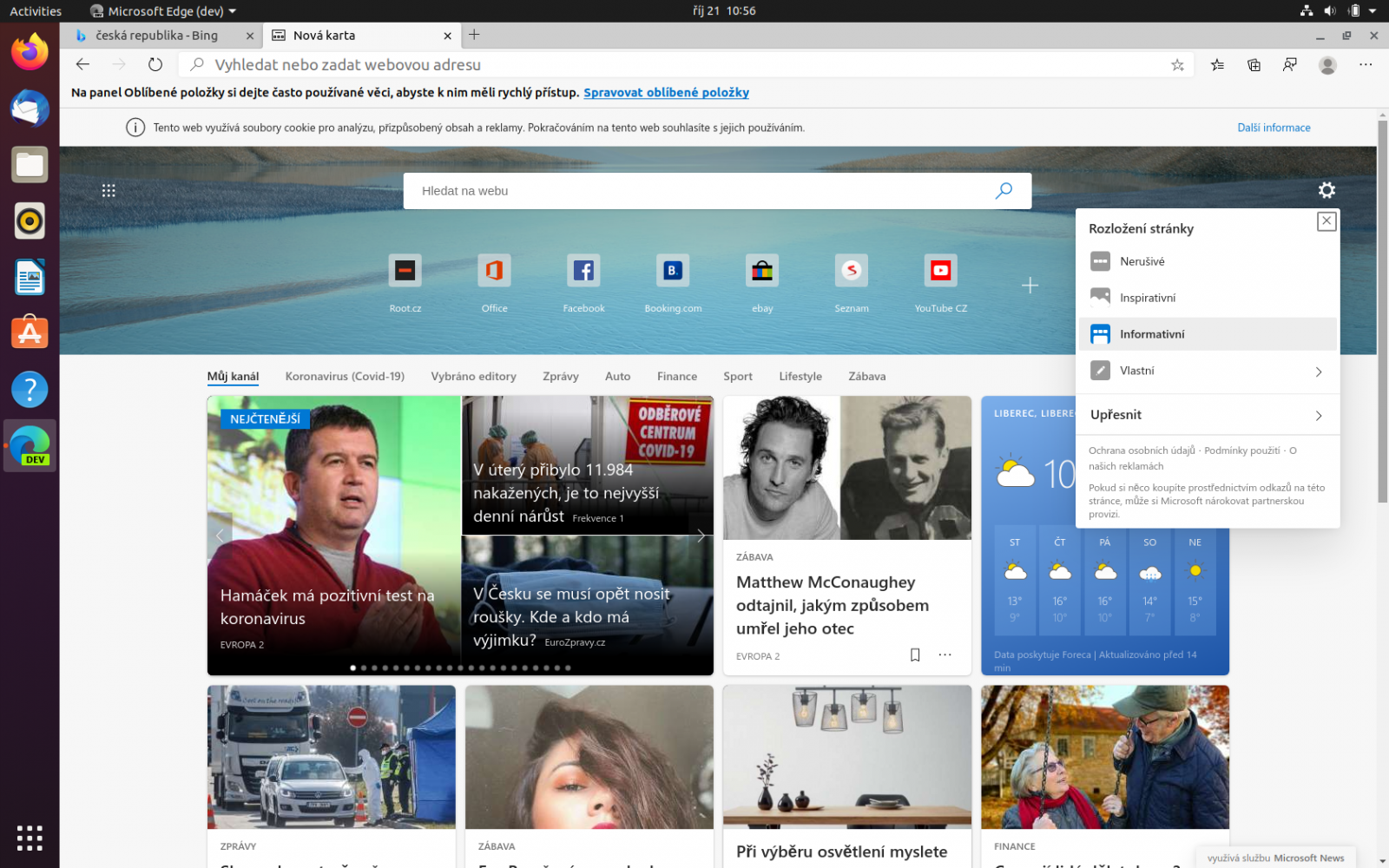
Task: Click Další informace about cookies
Action: [x=1274, y=127]
